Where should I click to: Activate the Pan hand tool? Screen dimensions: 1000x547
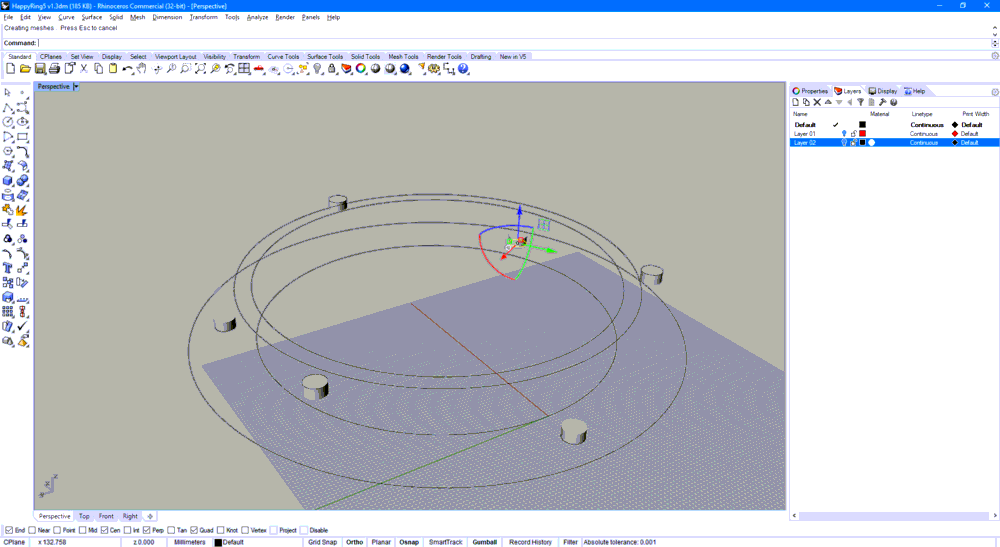[142, 69]
